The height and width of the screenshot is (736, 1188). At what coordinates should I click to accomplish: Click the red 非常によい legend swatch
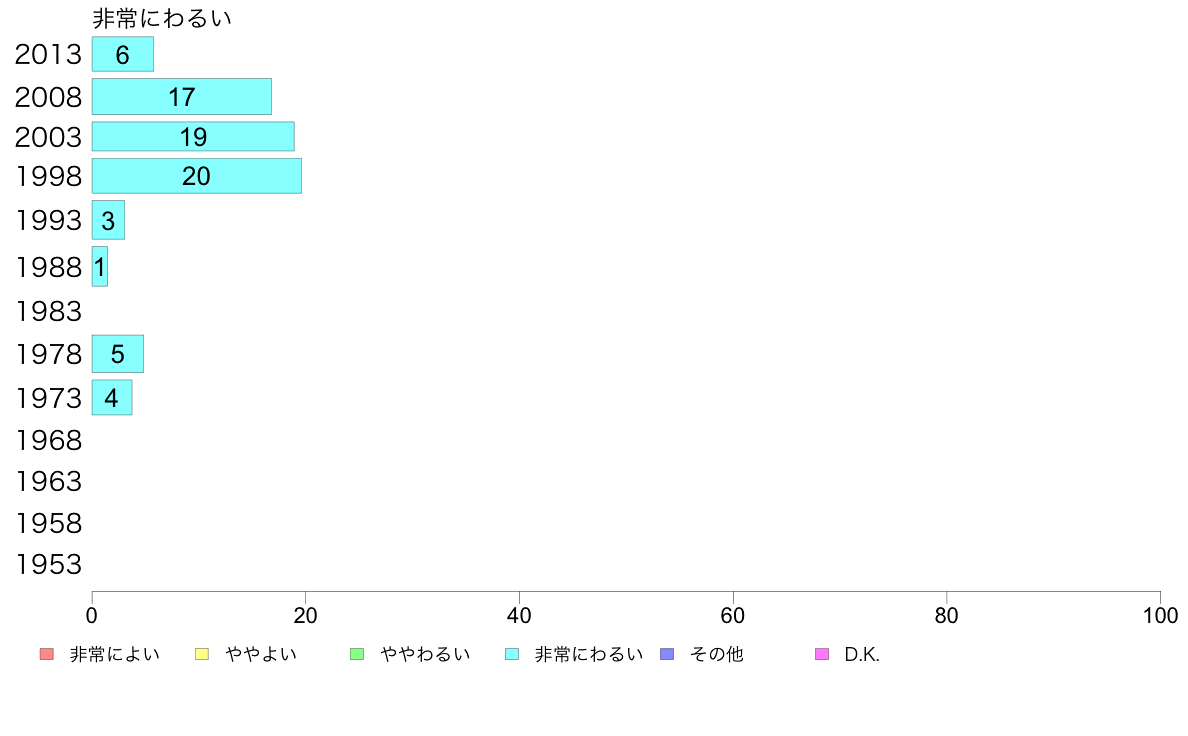click(x=47, y=654)
